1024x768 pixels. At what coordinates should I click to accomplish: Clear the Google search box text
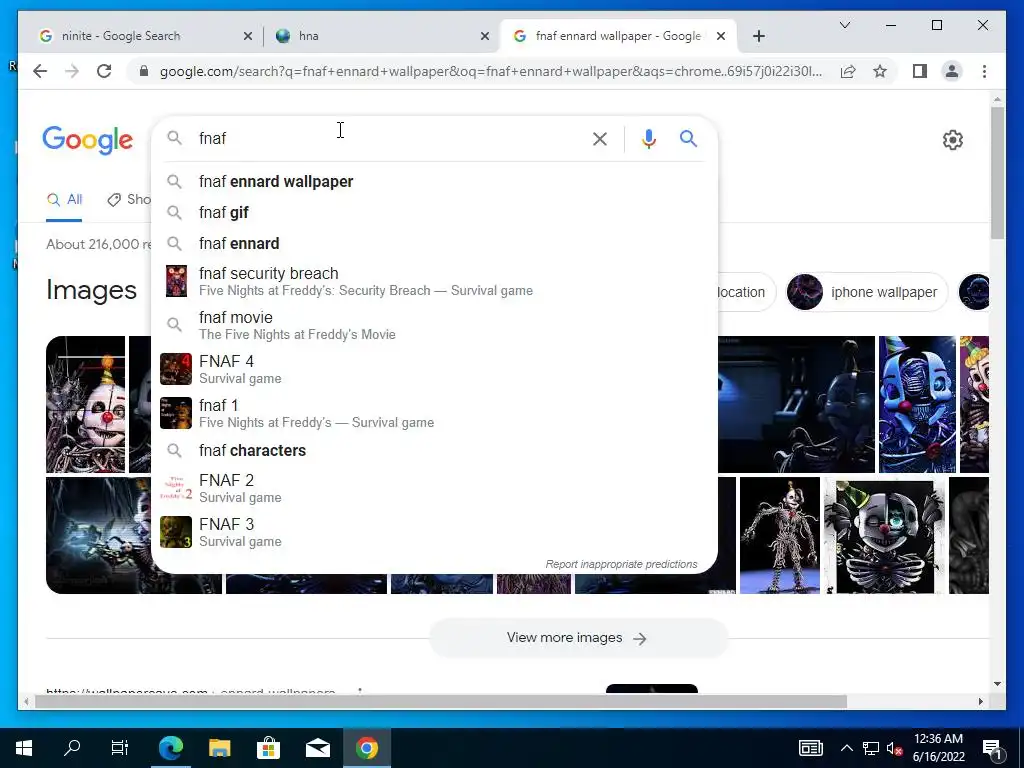click(600, 138)
